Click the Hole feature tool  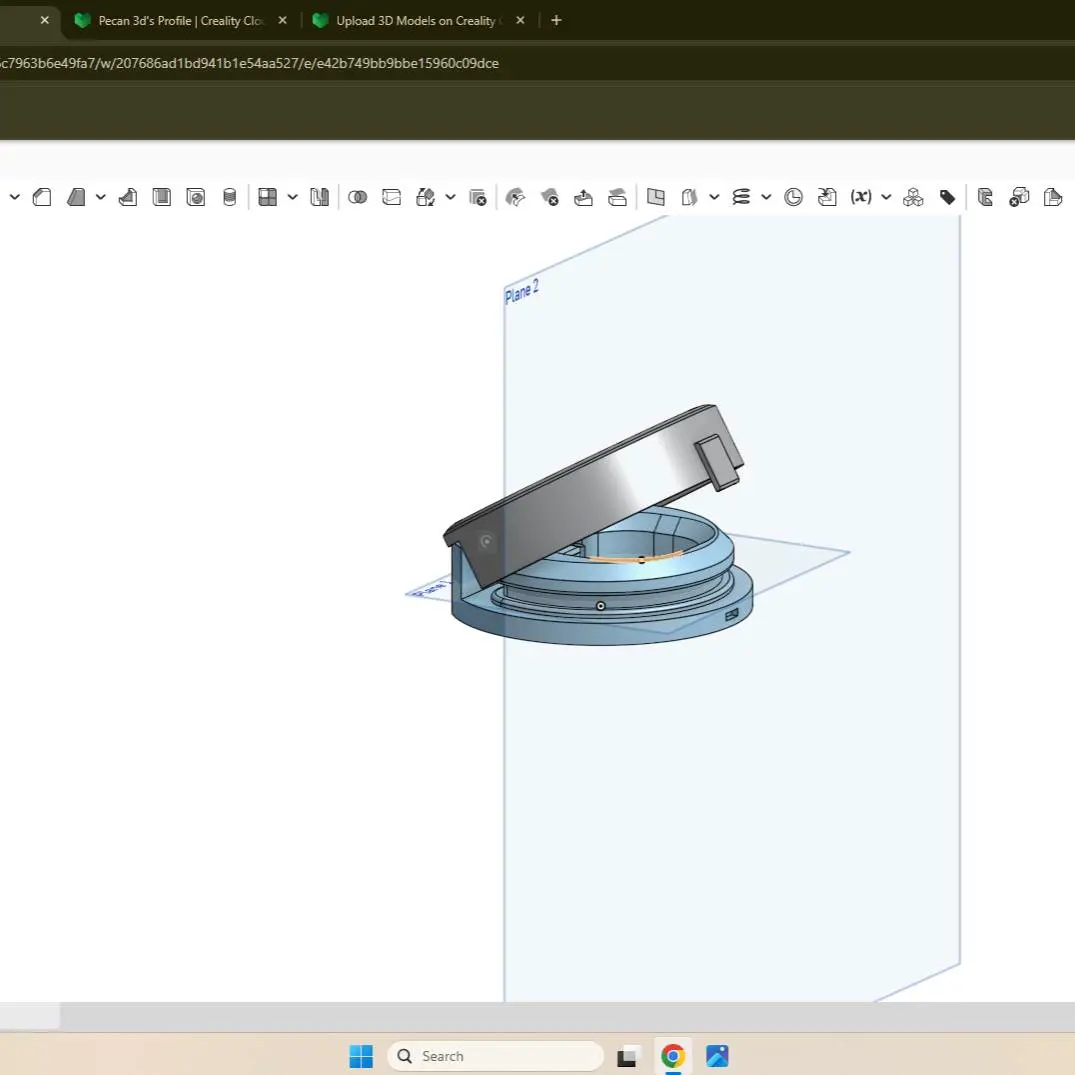(196, 197)
